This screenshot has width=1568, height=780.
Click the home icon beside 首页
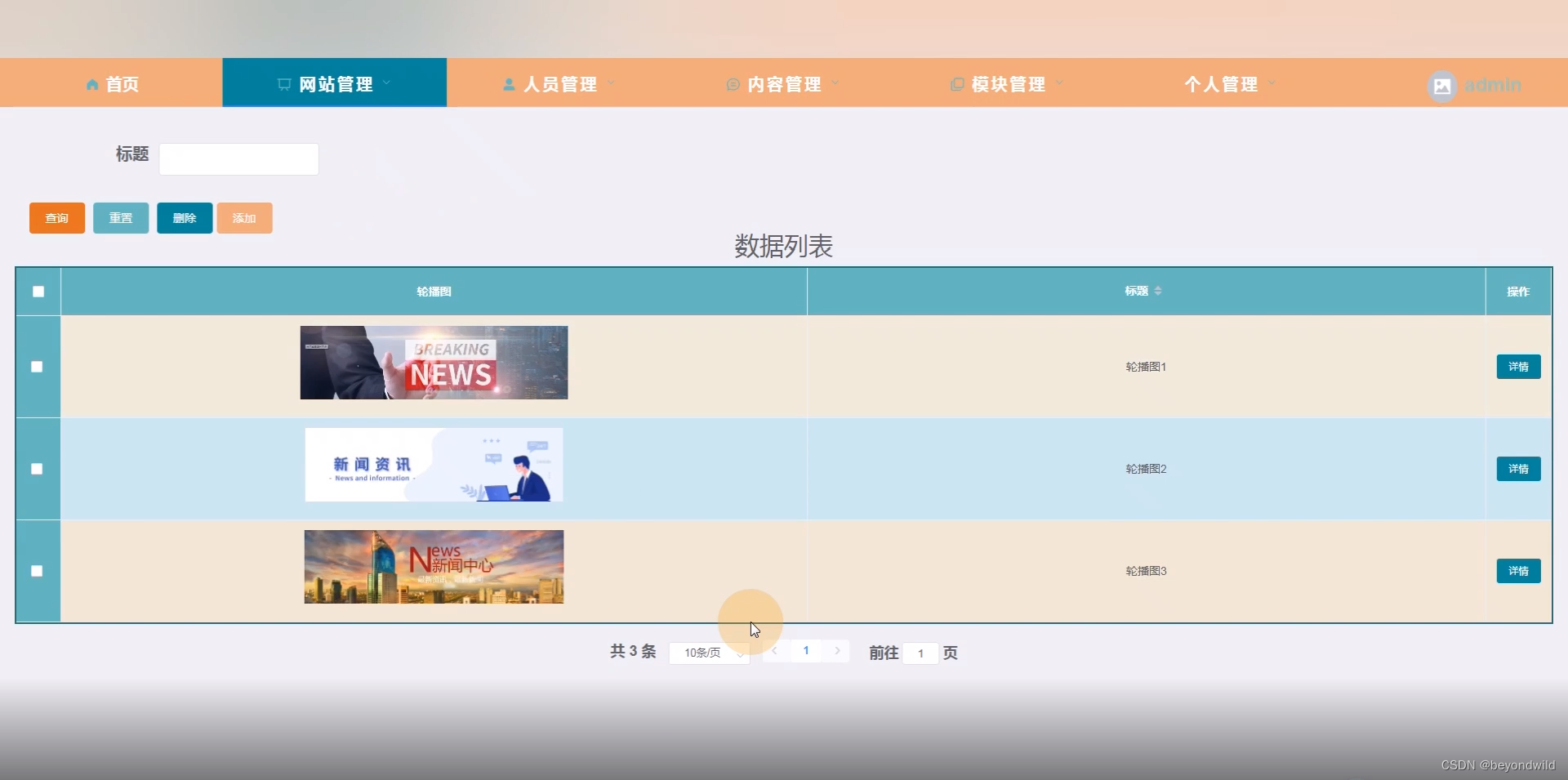pyautogui.click(x=92, y=84)
